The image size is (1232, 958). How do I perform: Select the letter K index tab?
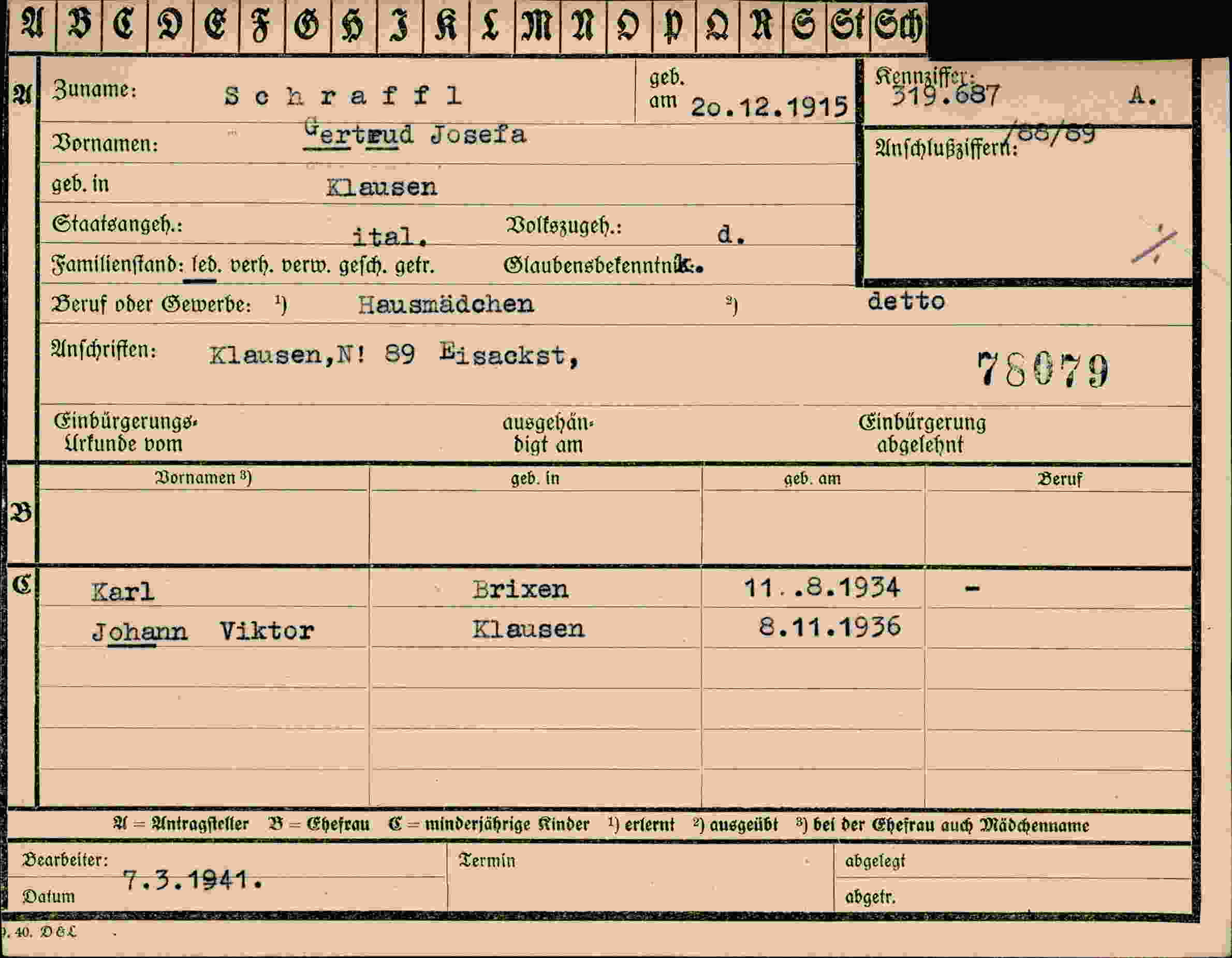point(446,26)
